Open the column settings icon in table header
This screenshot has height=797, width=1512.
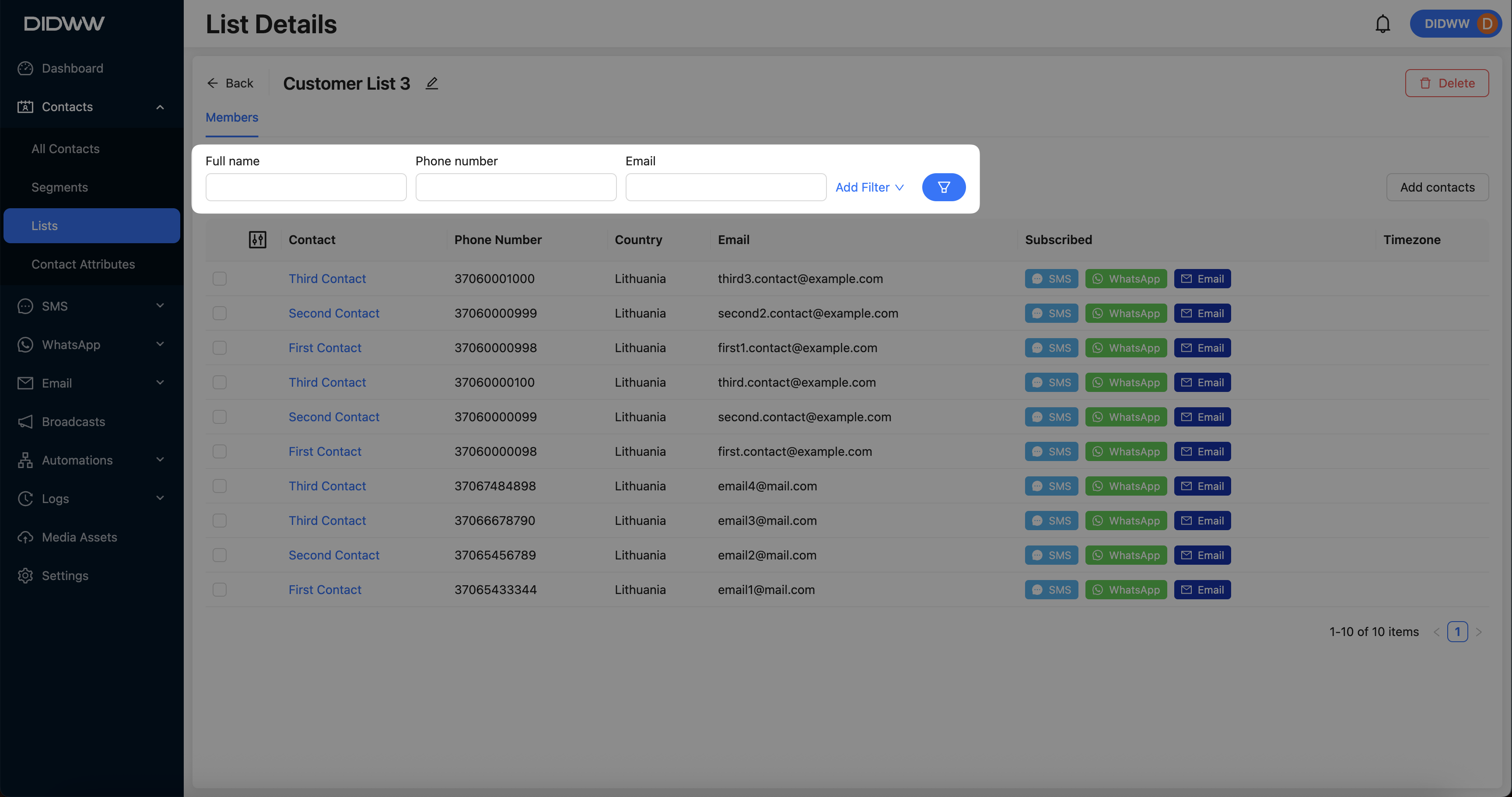(x=257, y=239)
